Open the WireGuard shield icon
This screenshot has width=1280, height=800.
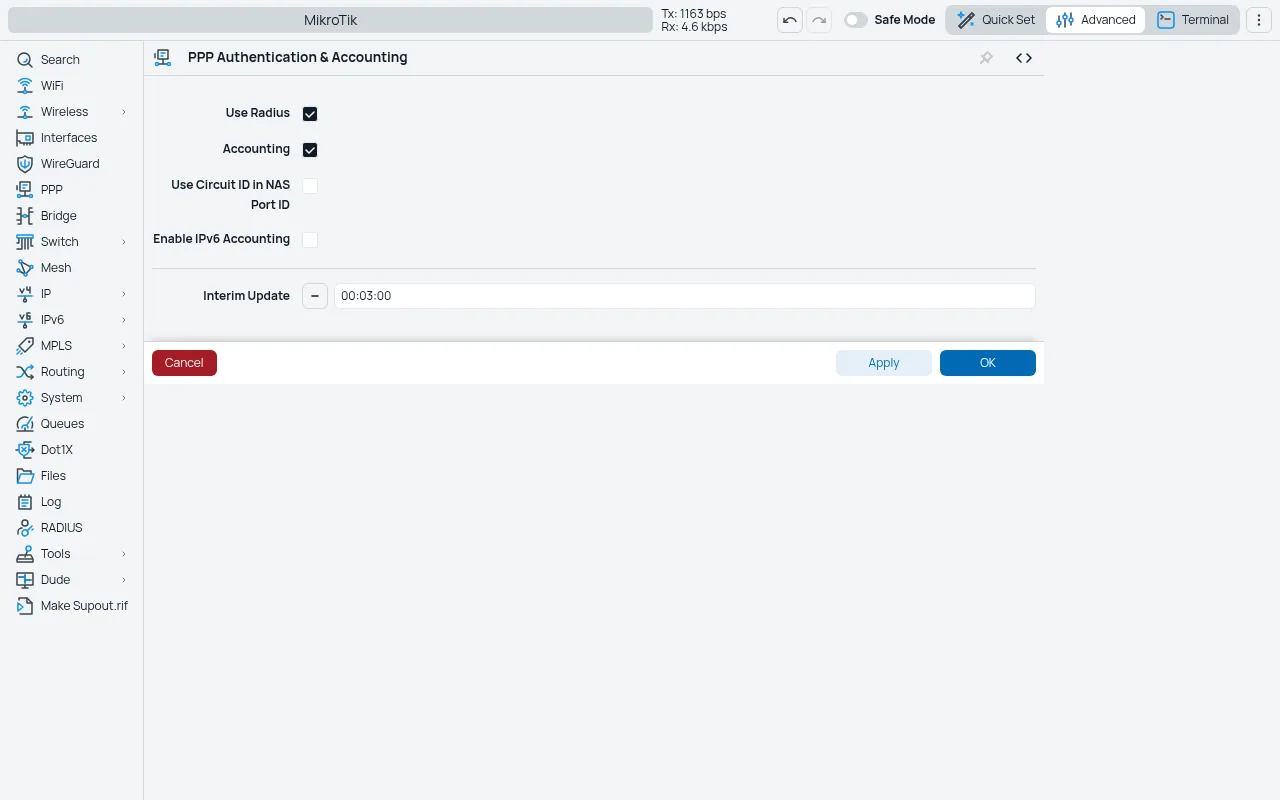click(25, 164)
